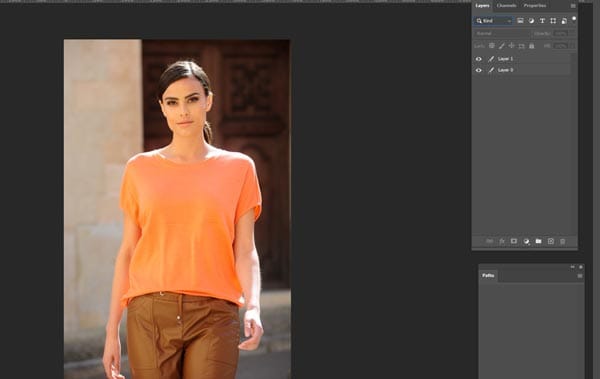The height and width of the screenshot is (379, 600).
Task: Open the layer Opacity dropdown arrow
Action: click(572, 34)
